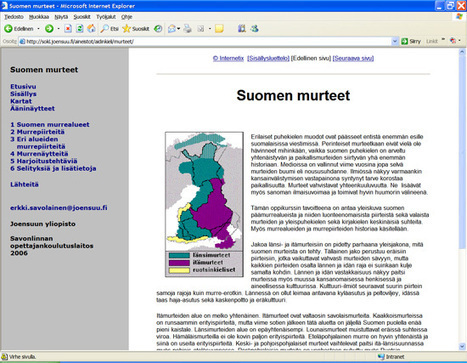The image size is (467, 363).
Task: Open the [Sisällysluettelo] link
Action: tap(268, 58)
